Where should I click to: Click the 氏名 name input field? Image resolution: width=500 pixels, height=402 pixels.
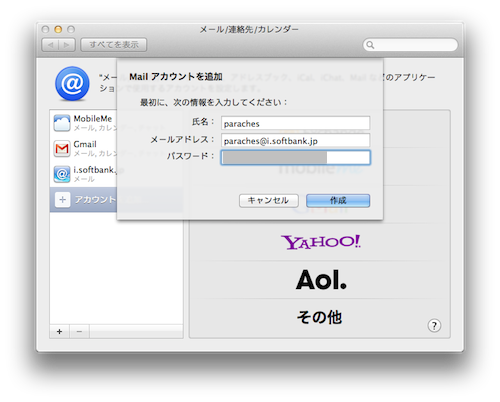click(x=295, y=123)
